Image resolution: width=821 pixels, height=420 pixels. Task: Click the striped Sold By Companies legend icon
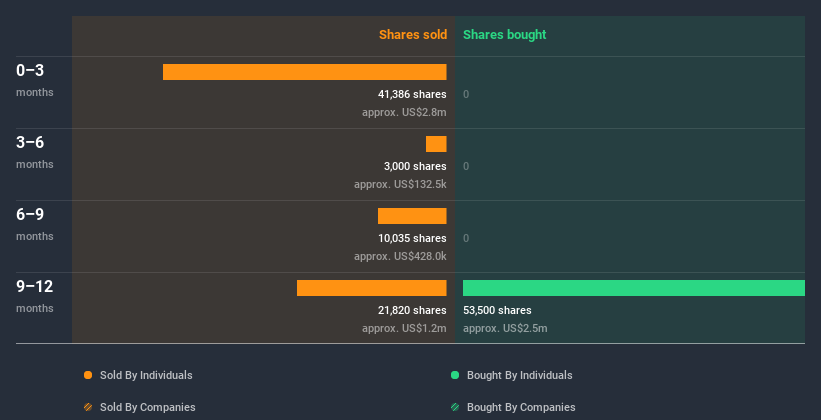pyautogui.click(x=88, y=407)
